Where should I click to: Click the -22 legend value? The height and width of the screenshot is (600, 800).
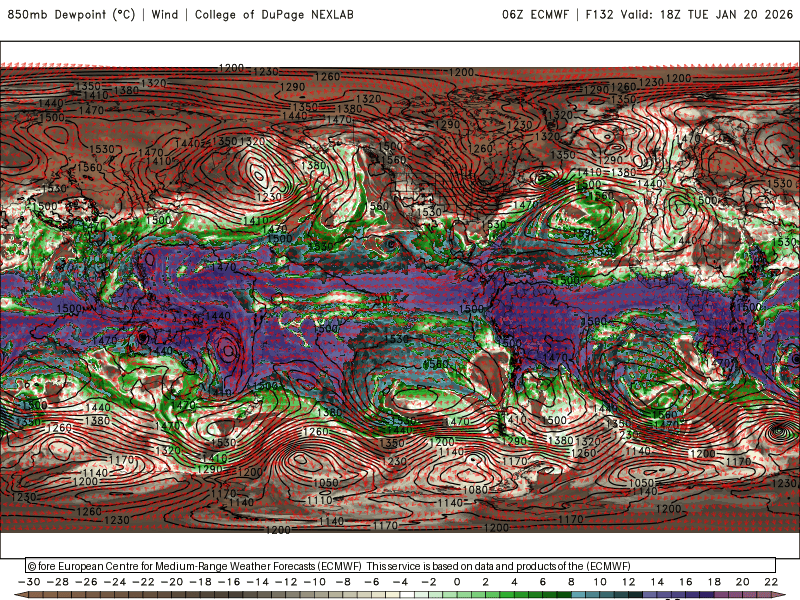[x=143, y=582]
